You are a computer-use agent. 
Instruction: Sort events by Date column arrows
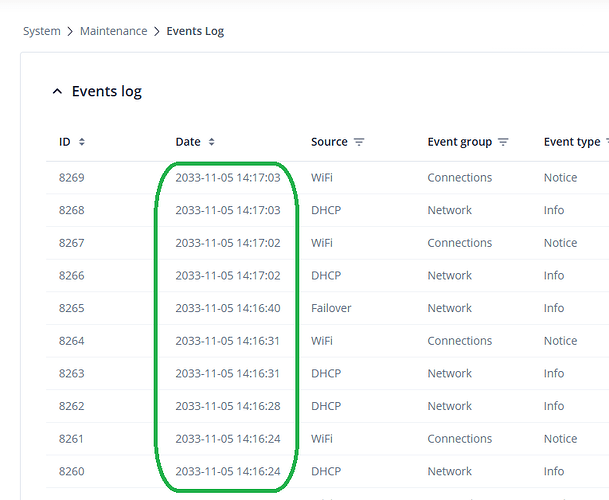(211, 142)
